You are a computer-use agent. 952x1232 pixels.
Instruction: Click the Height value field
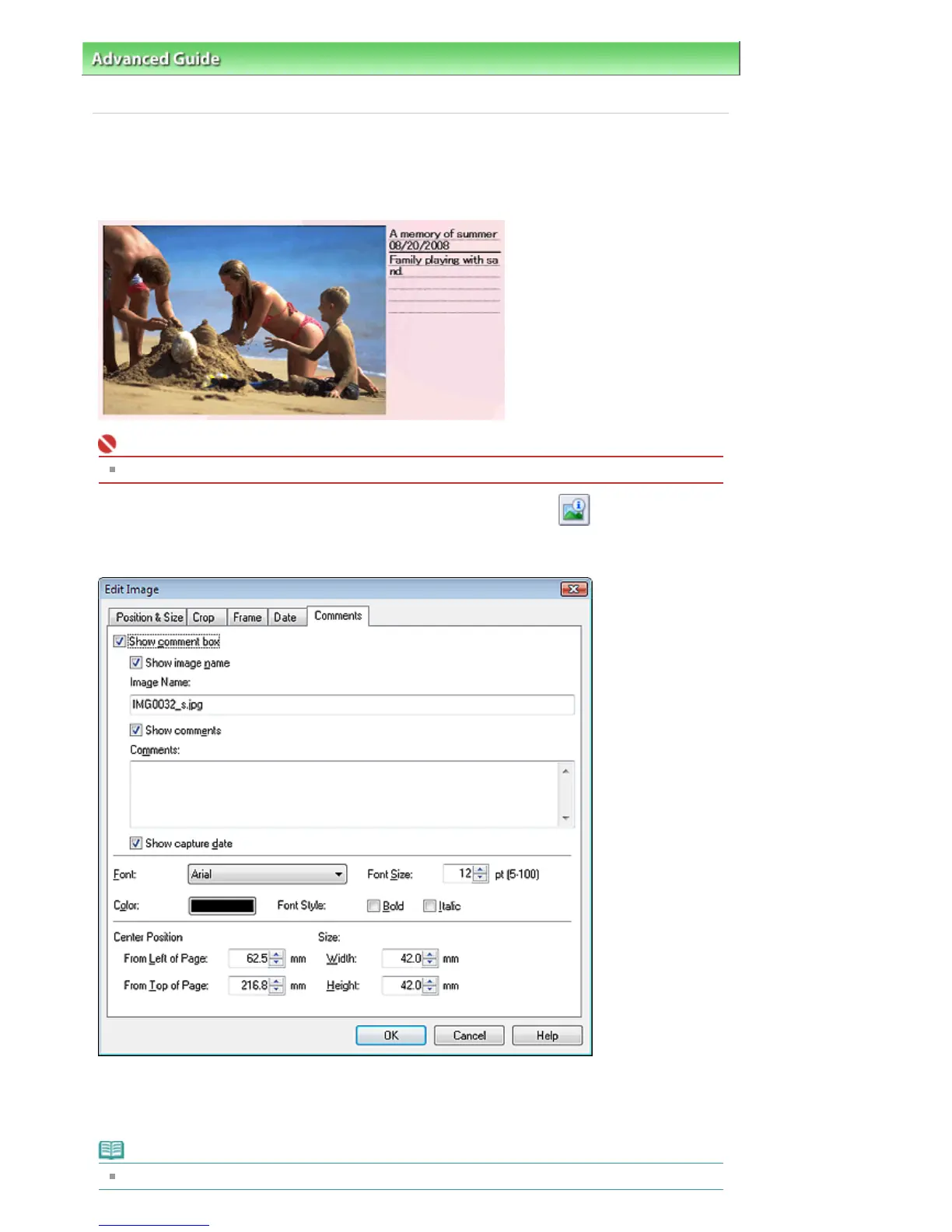[x=402, y=985]
